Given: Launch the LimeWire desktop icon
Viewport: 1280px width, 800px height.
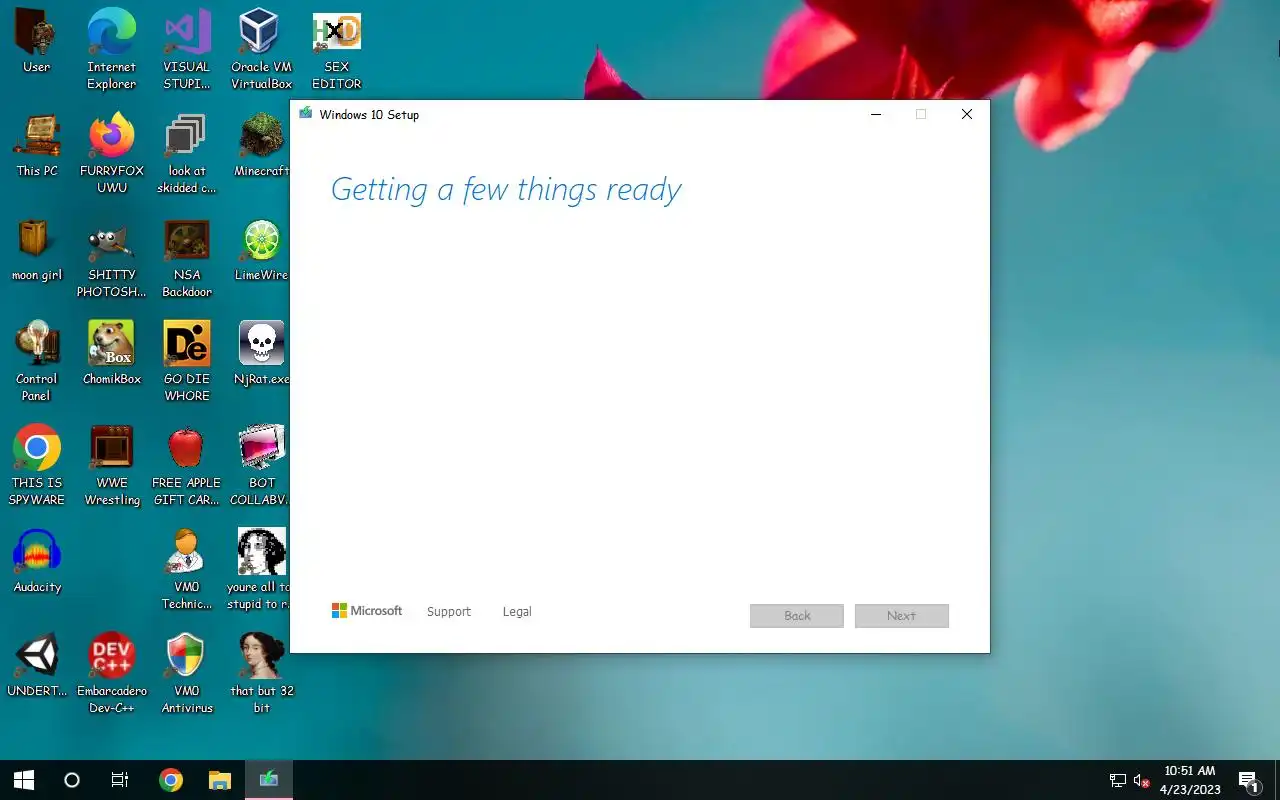Looking at the screenshot, I should pyautogui.click(x=261, y=249).
